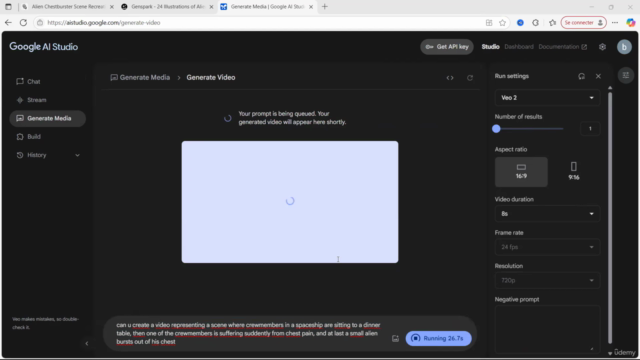Click Generate Media breadcrumb link
Viewport: 640px width, 360px height.
coord(140,78)
